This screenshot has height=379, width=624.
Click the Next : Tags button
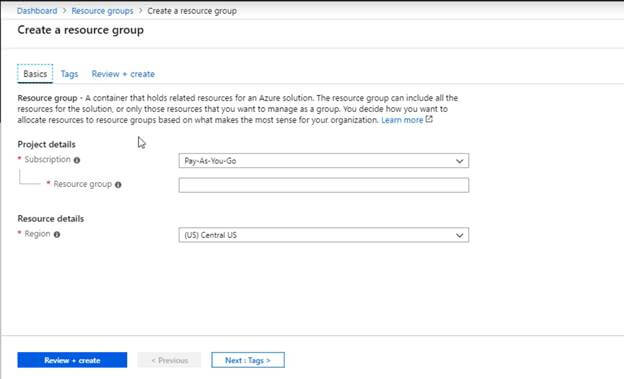coord(248,360)
